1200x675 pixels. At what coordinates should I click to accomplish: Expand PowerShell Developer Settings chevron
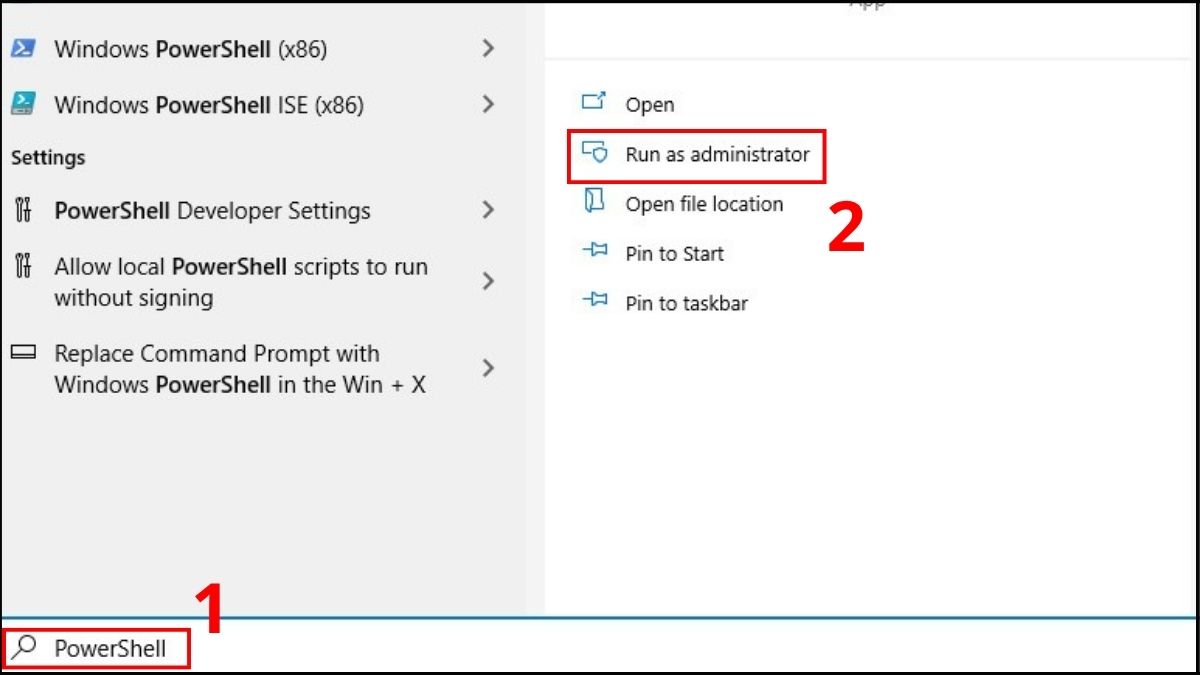489,210
